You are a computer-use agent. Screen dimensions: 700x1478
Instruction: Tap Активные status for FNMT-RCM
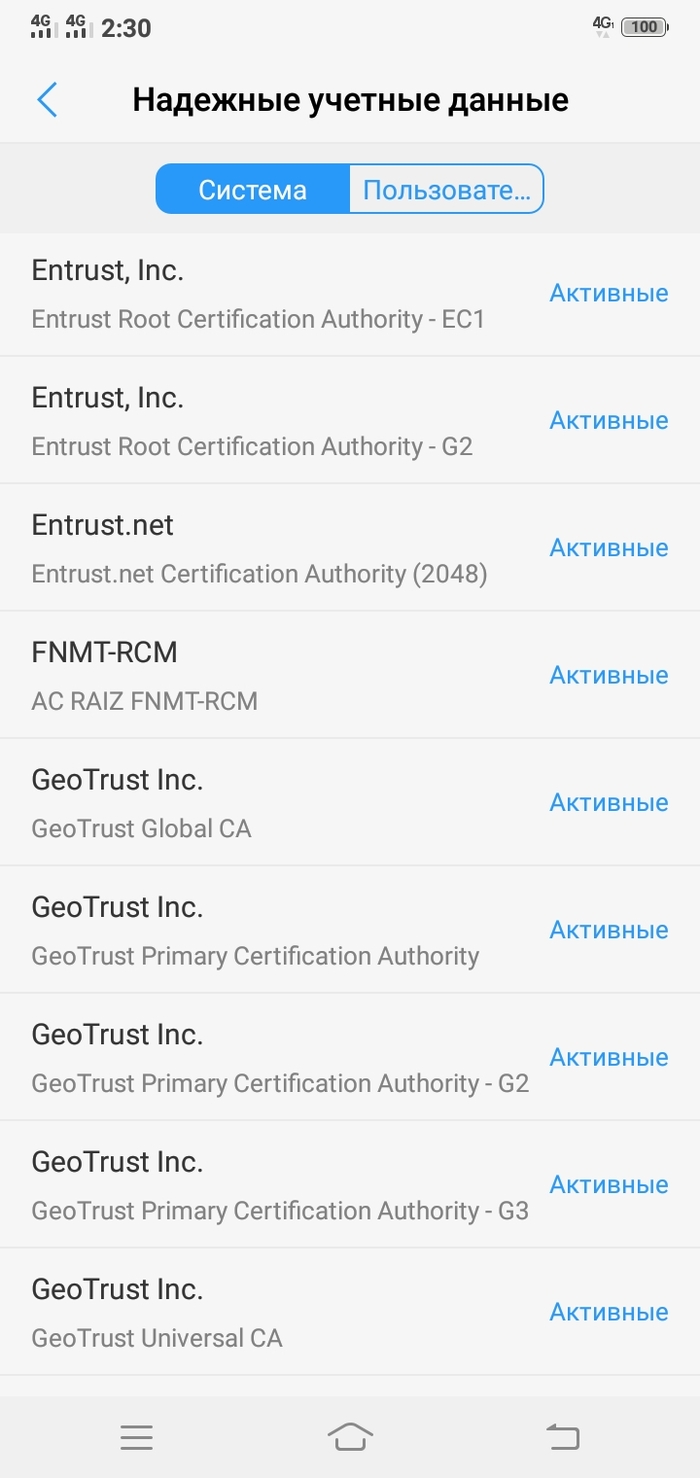point(608,675)
